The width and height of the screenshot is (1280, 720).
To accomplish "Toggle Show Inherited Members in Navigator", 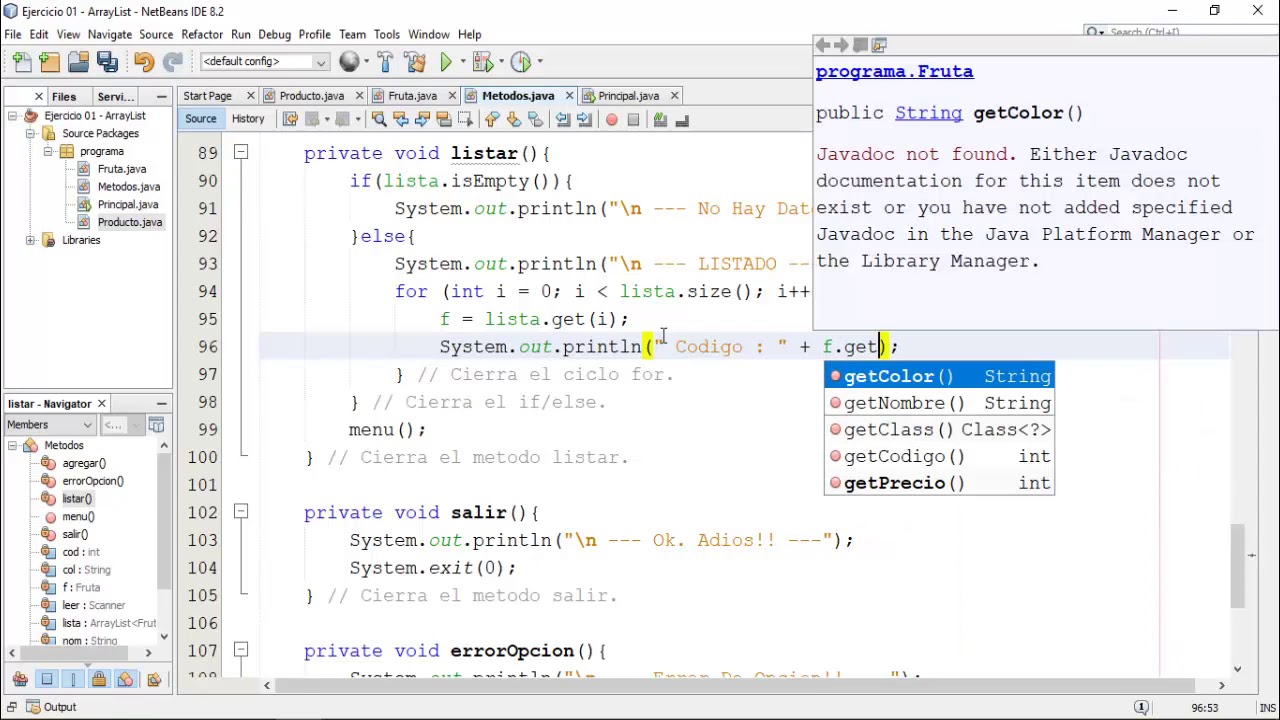I will [20, 680].
